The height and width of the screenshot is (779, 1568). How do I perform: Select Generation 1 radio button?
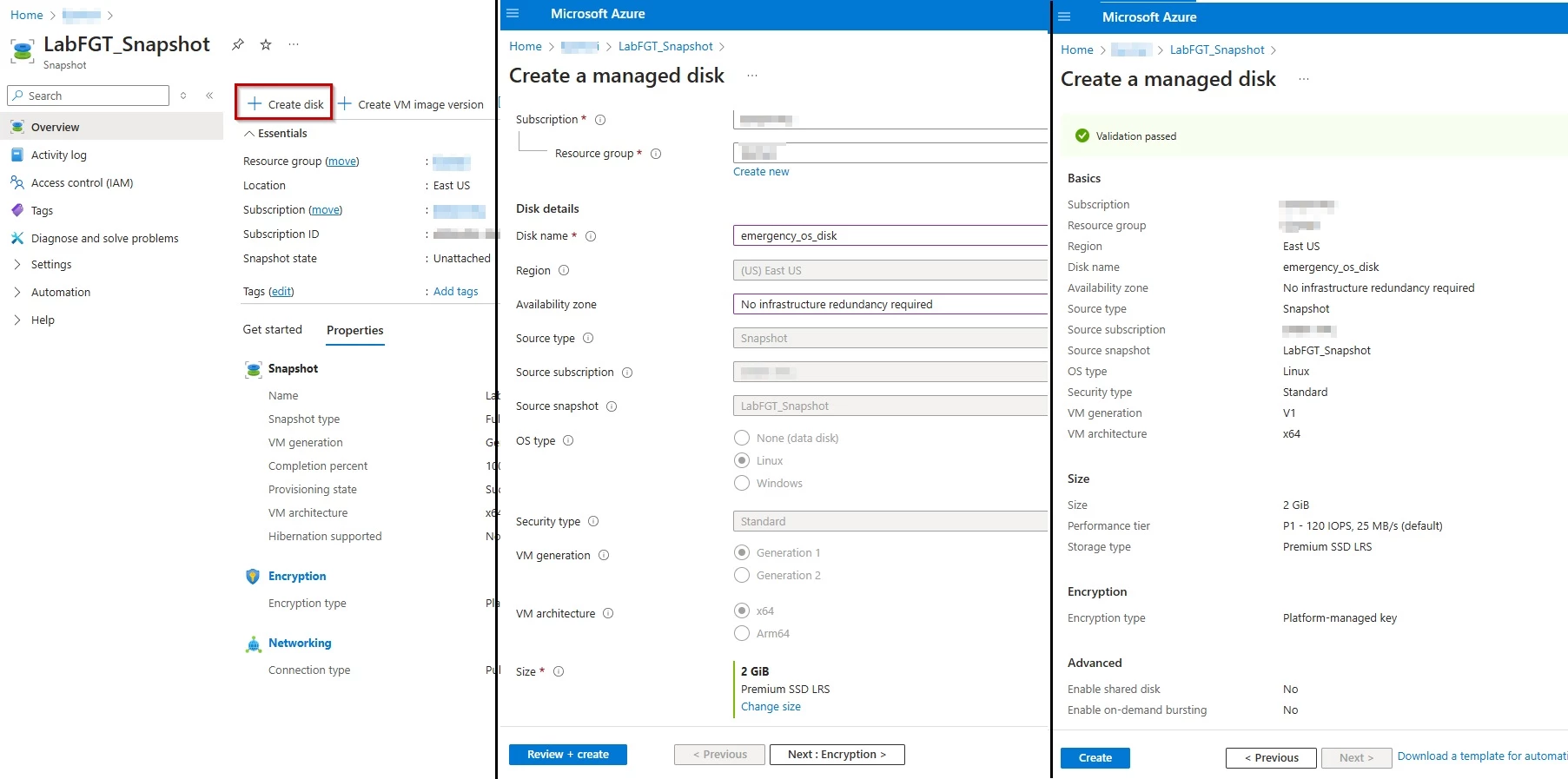click(x=742, y=552)
